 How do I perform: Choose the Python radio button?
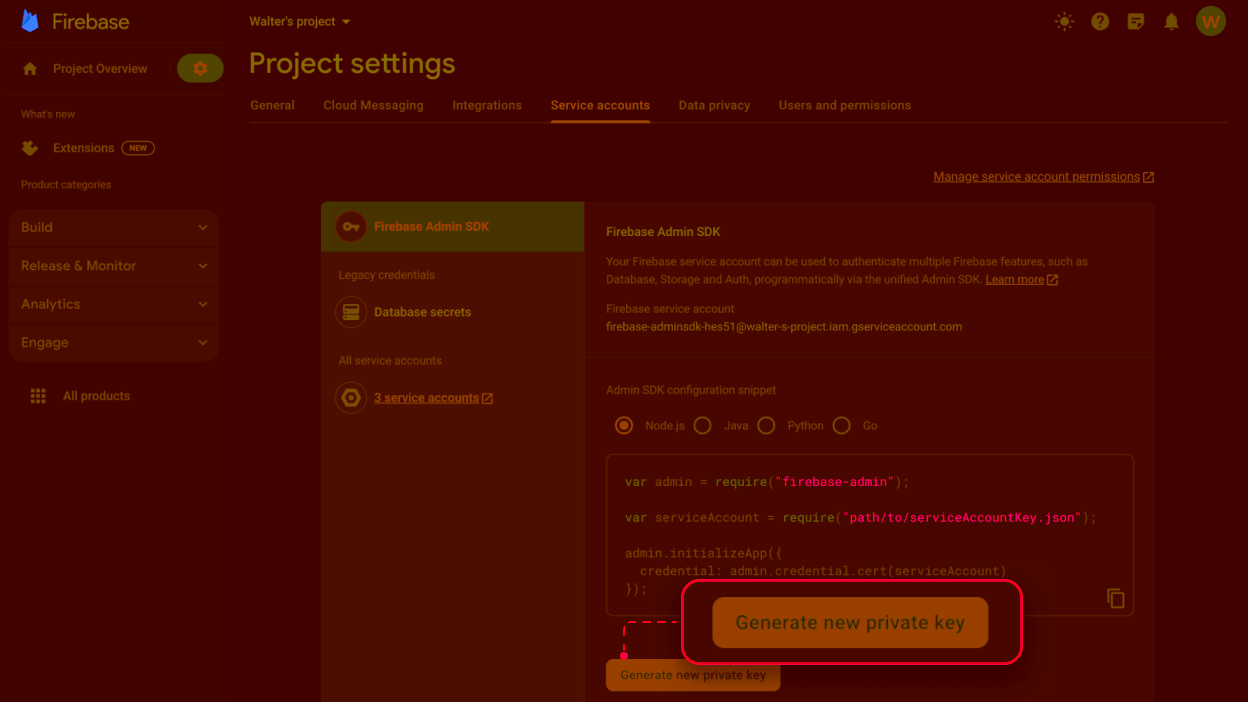point(766,425)
